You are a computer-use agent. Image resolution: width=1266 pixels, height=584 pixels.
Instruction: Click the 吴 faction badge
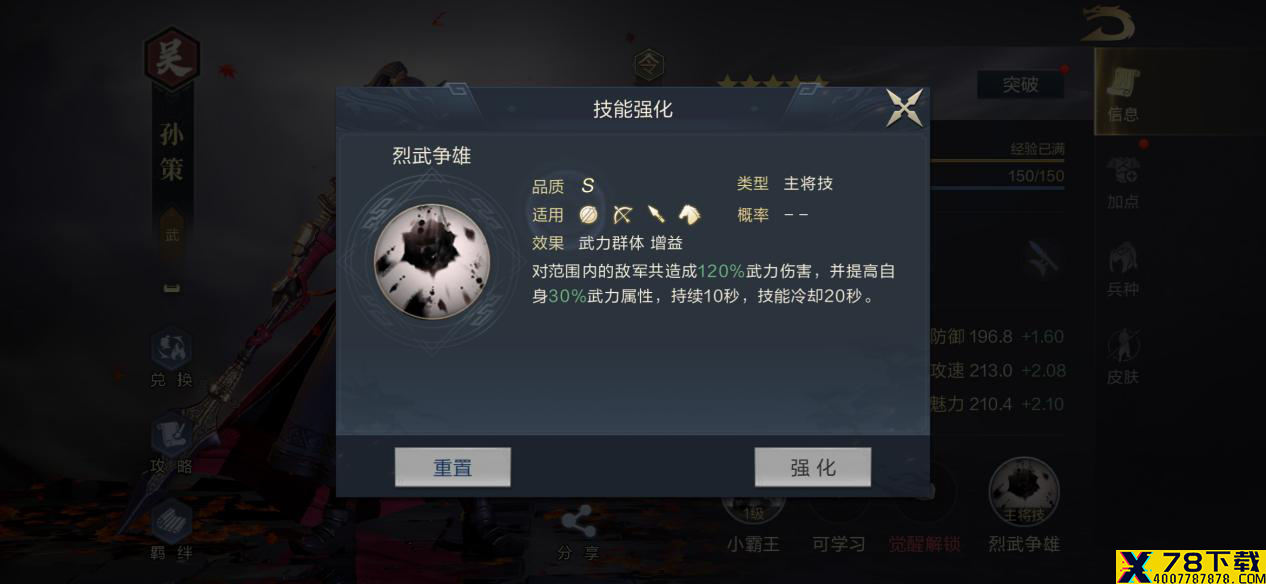point(172,60)
